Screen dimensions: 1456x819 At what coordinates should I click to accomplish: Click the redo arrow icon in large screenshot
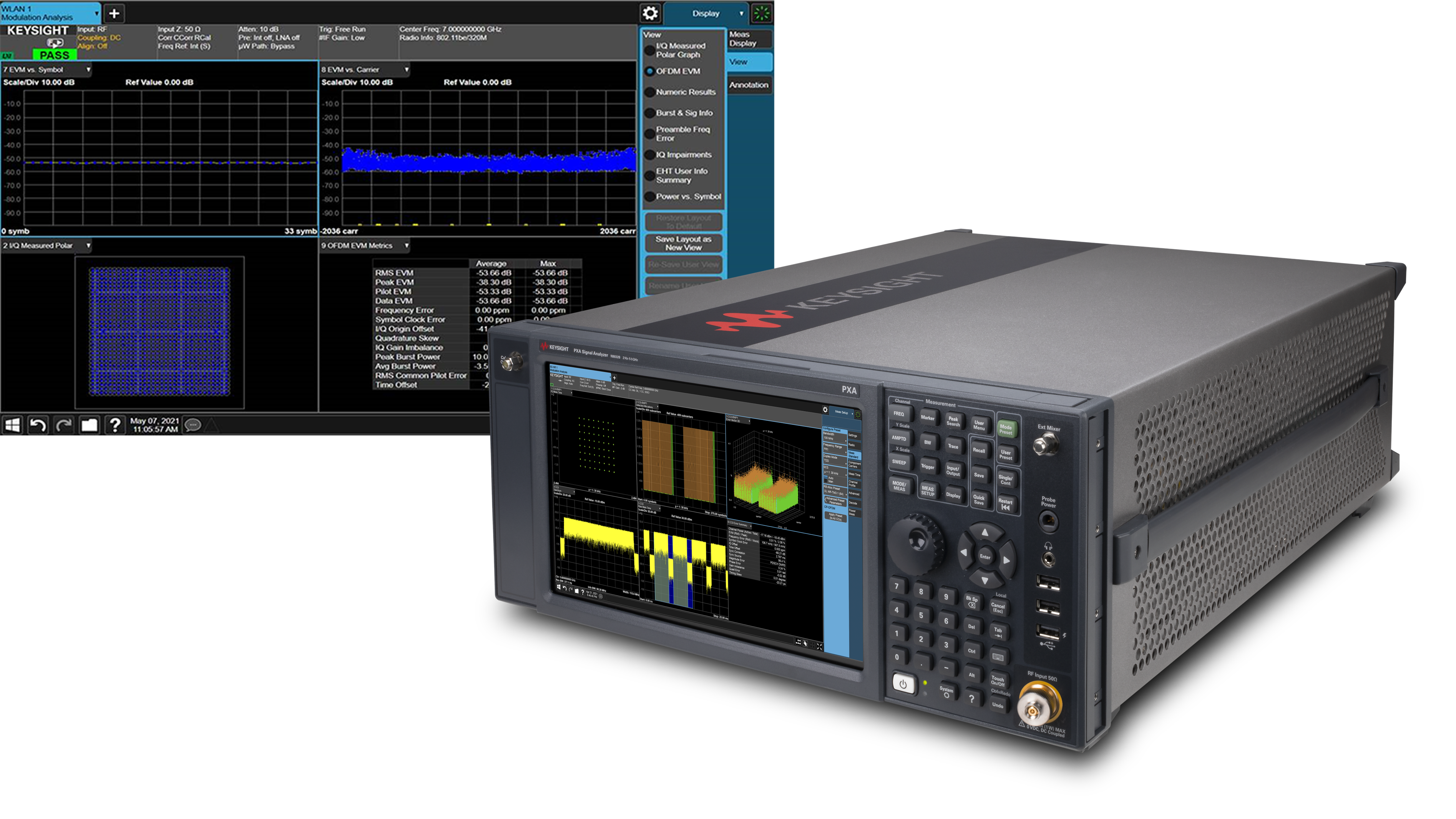(x=63, y=424)
